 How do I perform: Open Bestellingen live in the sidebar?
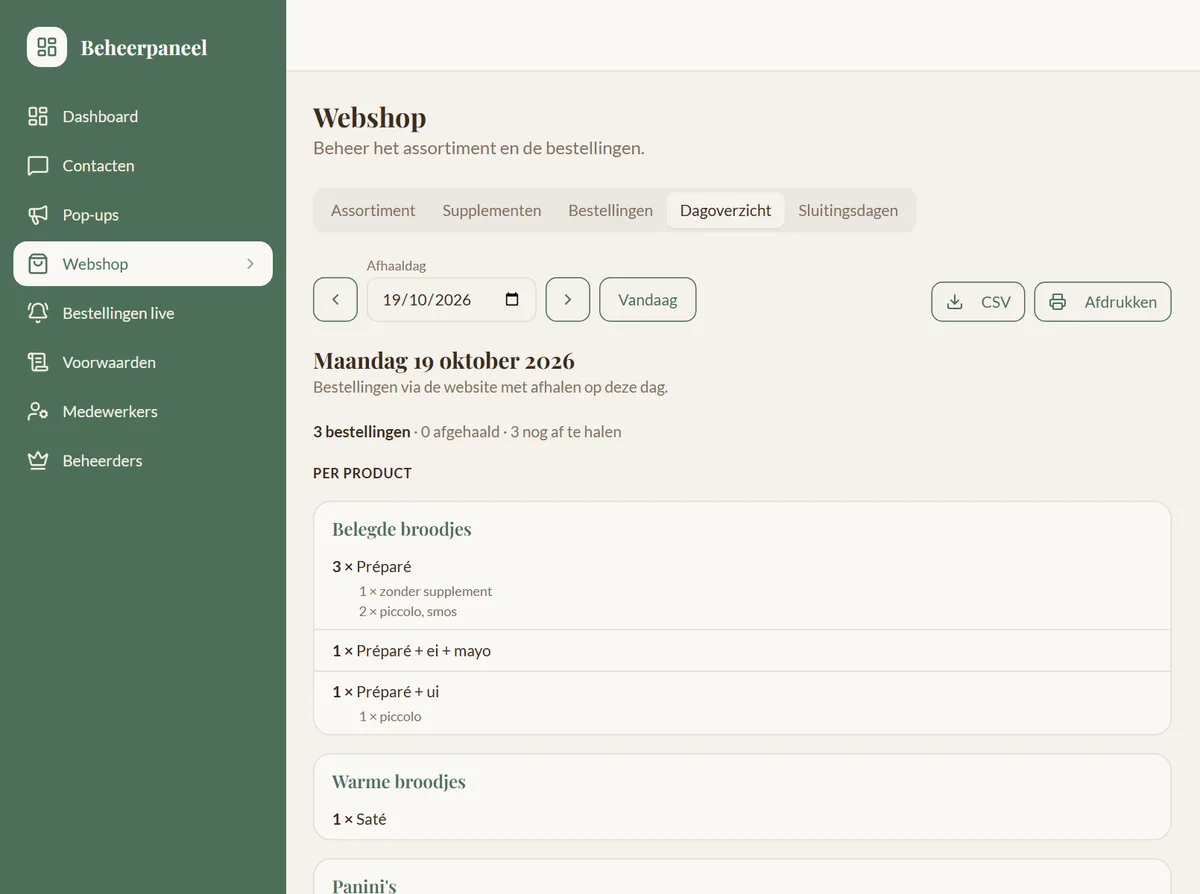click(x=143, y=313)
